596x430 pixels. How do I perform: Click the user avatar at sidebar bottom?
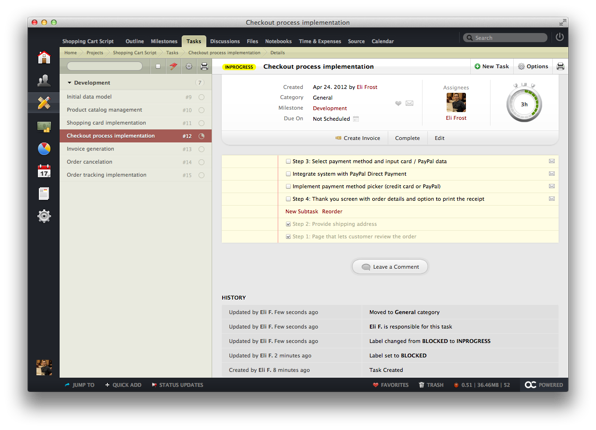[44, 367]
